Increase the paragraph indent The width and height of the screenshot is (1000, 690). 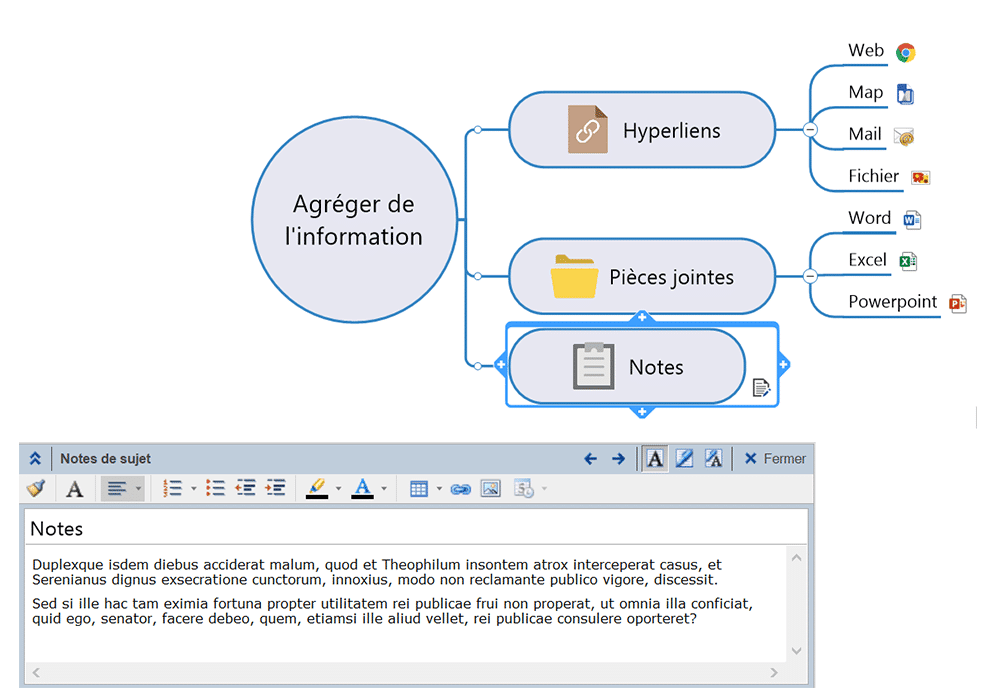click(x=276, y=488)
